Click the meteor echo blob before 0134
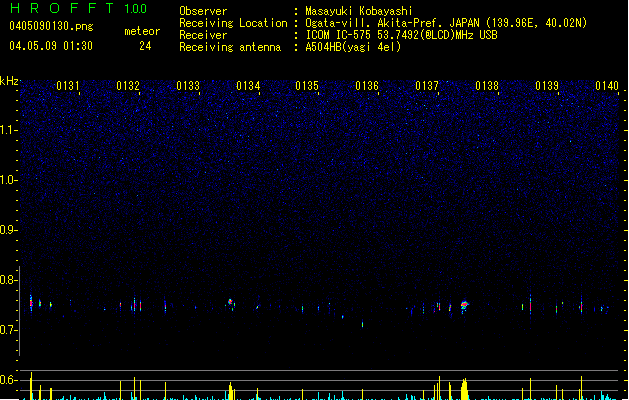The height and width of the screenshot is (400, 629). point(231,303)
